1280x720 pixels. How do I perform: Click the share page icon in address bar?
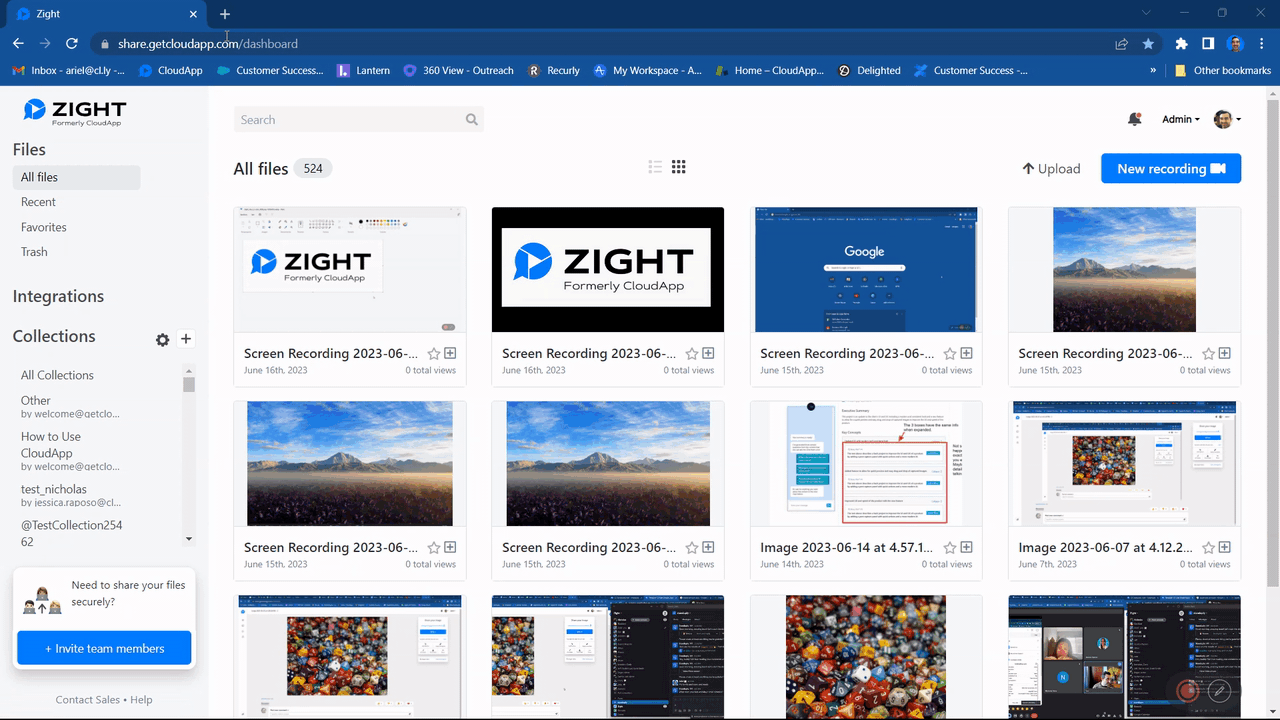point(1122,43)
